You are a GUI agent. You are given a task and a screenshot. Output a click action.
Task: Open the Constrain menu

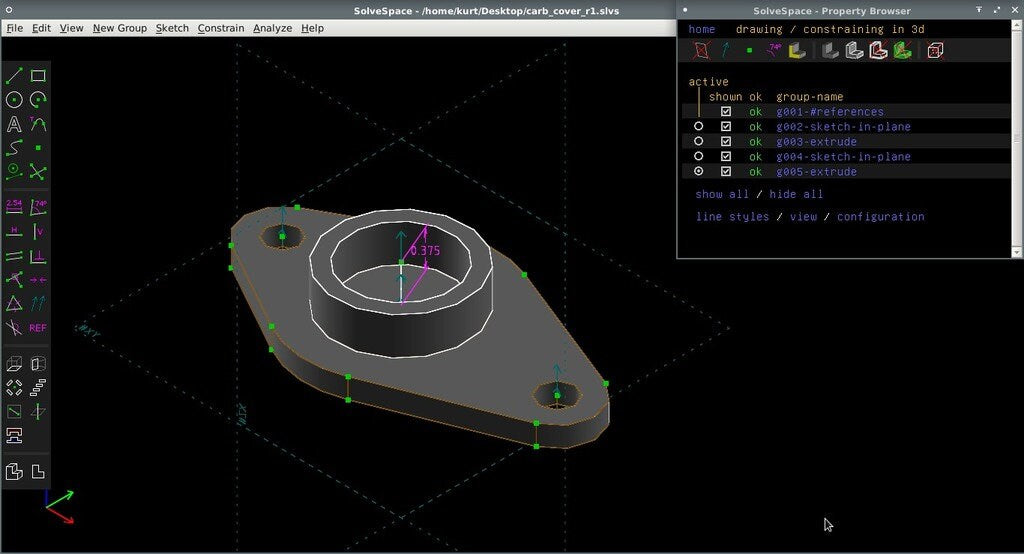click(221, 28)
